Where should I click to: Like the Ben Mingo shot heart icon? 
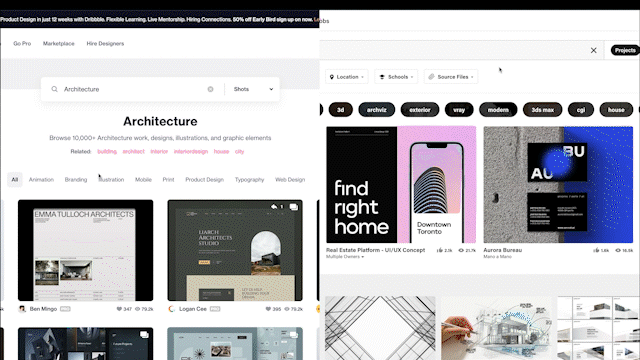[119, 309]
